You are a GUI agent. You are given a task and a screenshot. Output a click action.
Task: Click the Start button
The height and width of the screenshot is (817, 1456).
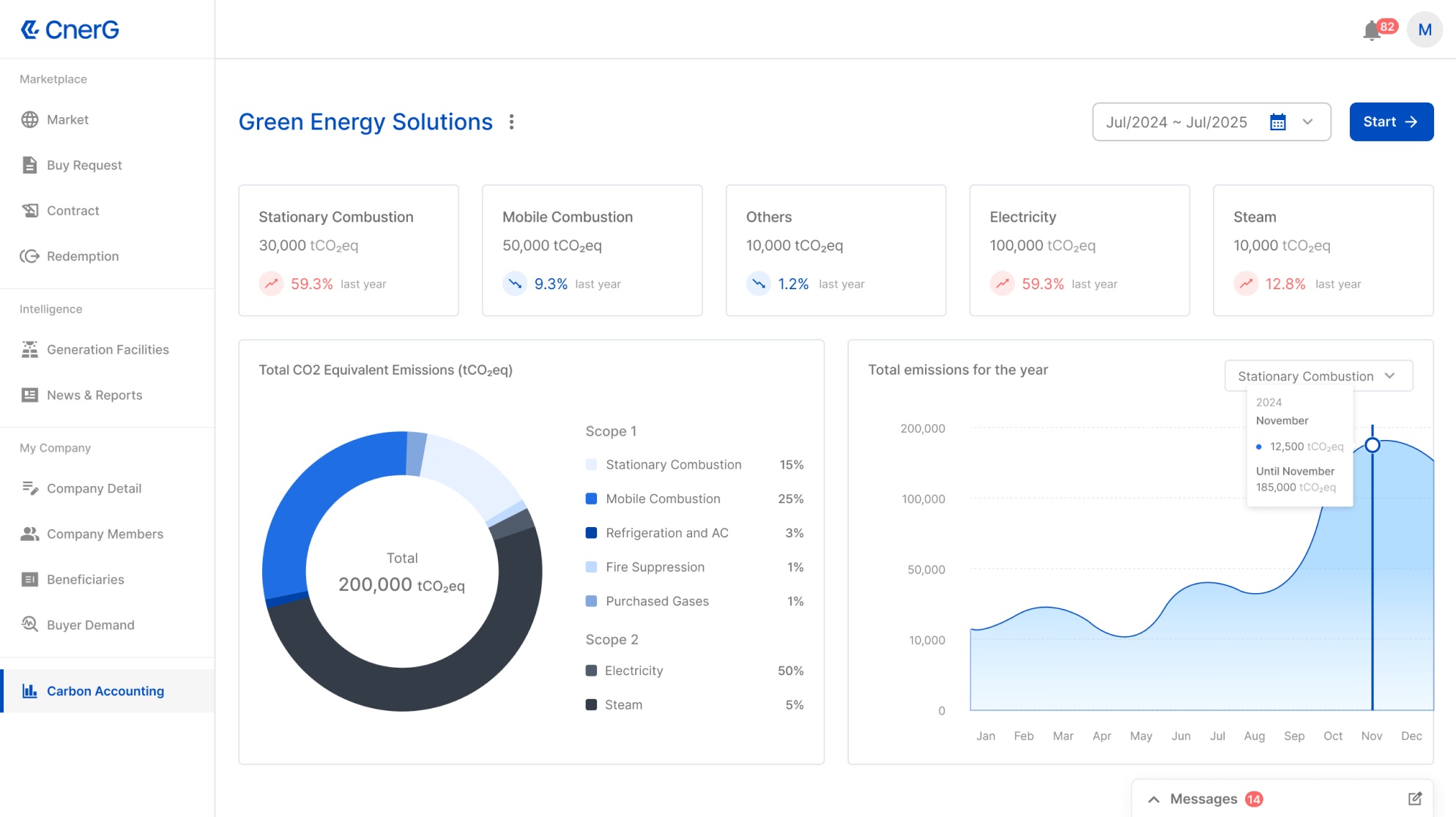click(1391, 121)
